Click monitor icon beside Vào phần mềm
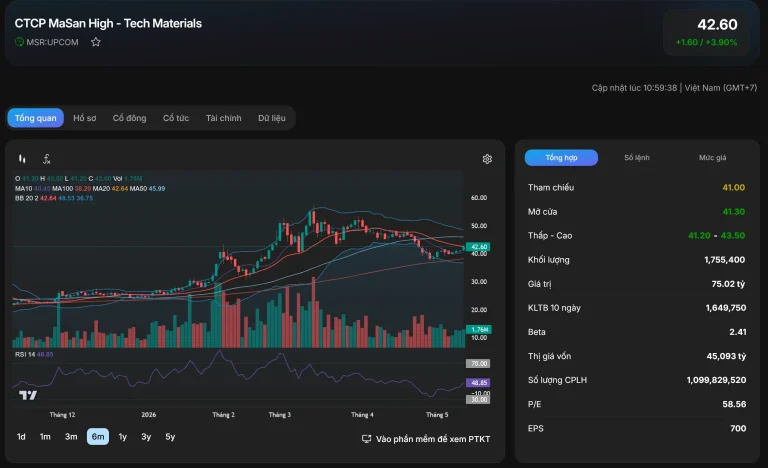The image size is (768, 468). [366, 439]
